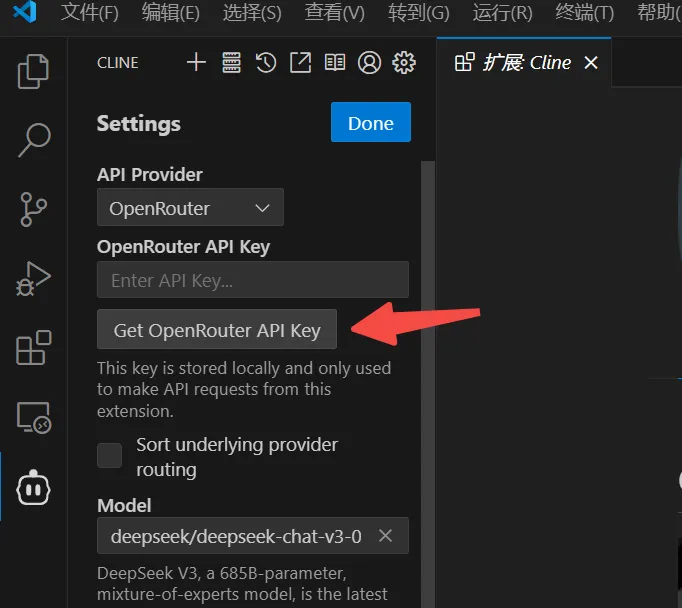682x608 pixels.
Task: Click Get OpenRouter API Key button
Action: (x=217, y=329)
